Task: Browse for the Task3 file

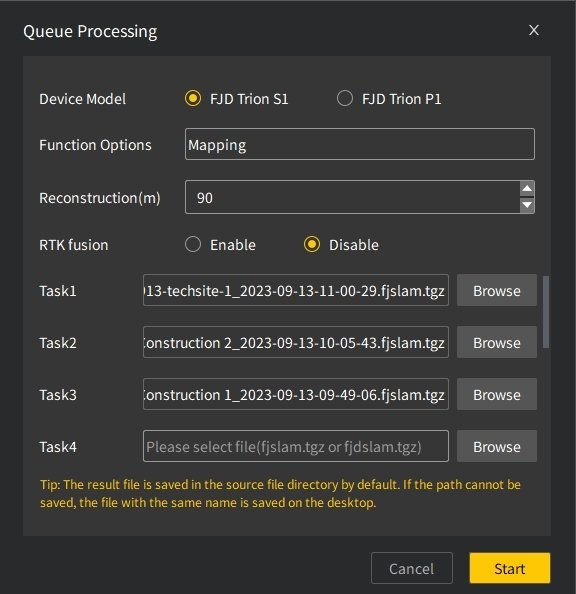Action: [497, 394]
